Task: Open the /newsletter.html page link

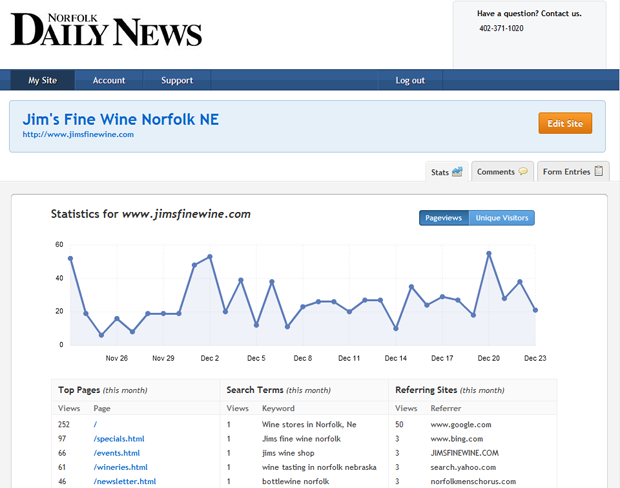Action: (125, 481)
